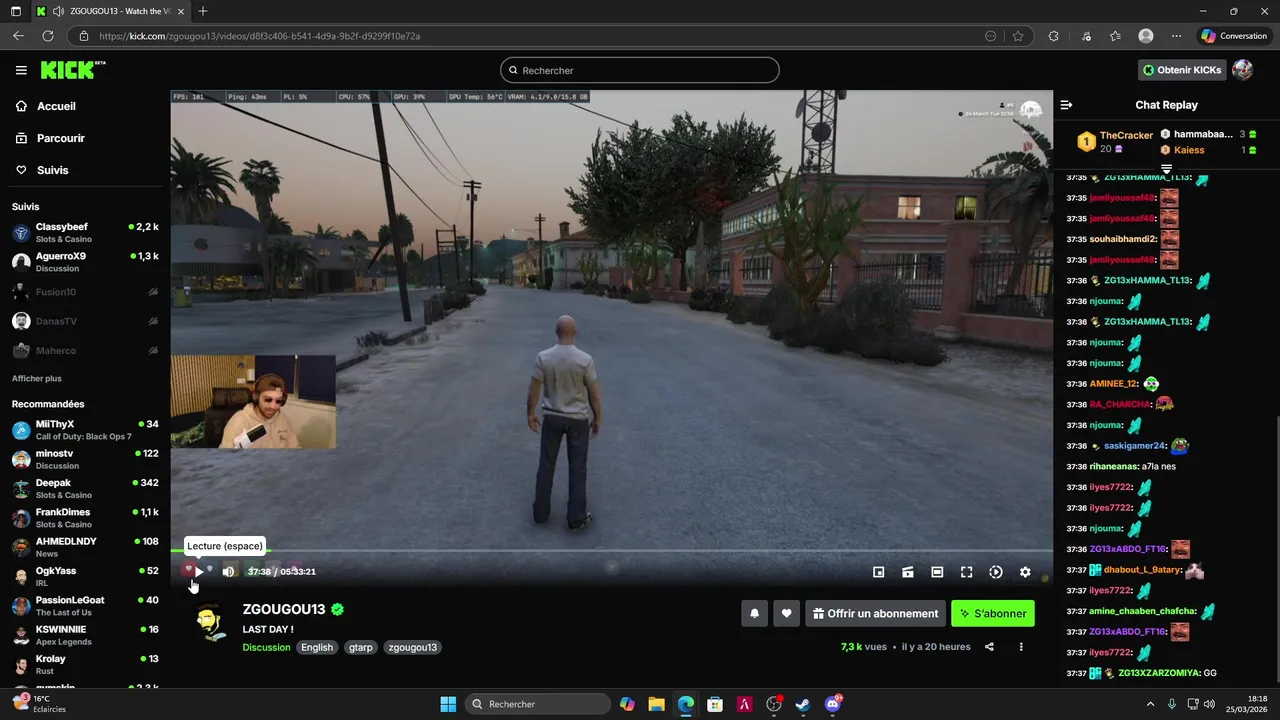Image resolution: width=1280 pixels, height=720 pixels.
Task: Open ZGOUGOU13 channel avatar
Action: coord(209,623)
